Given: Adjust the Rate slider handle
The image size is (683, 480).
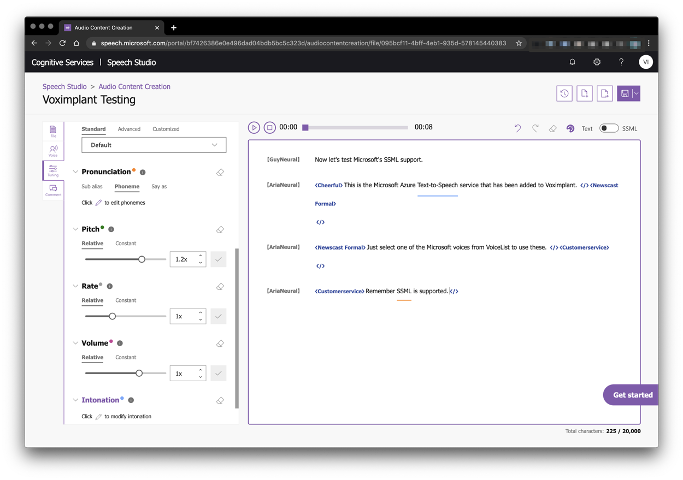Looking at the screenshot, I should (112, 316).
